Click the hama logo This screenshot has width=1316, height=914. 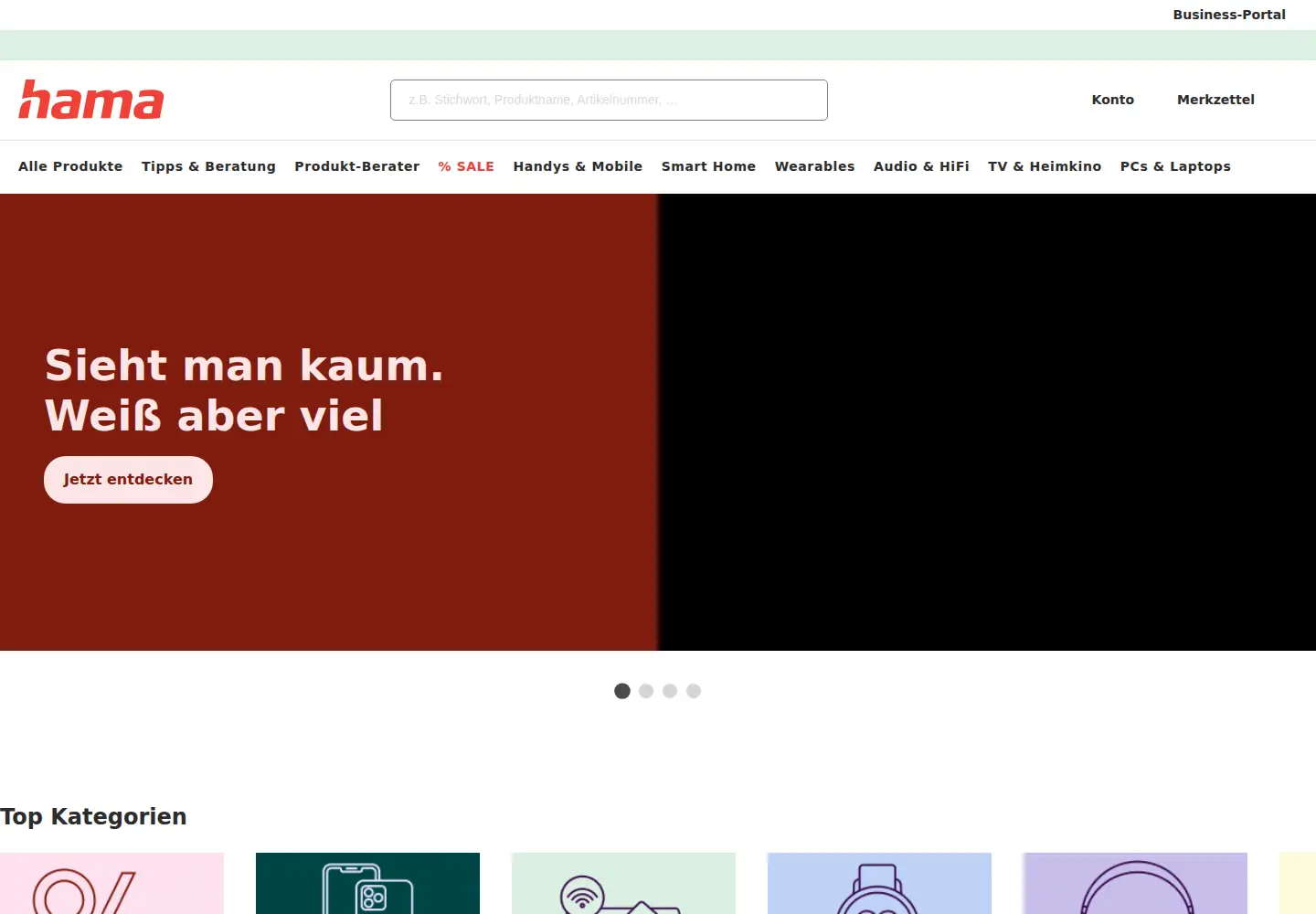click(x=91, y=100)
